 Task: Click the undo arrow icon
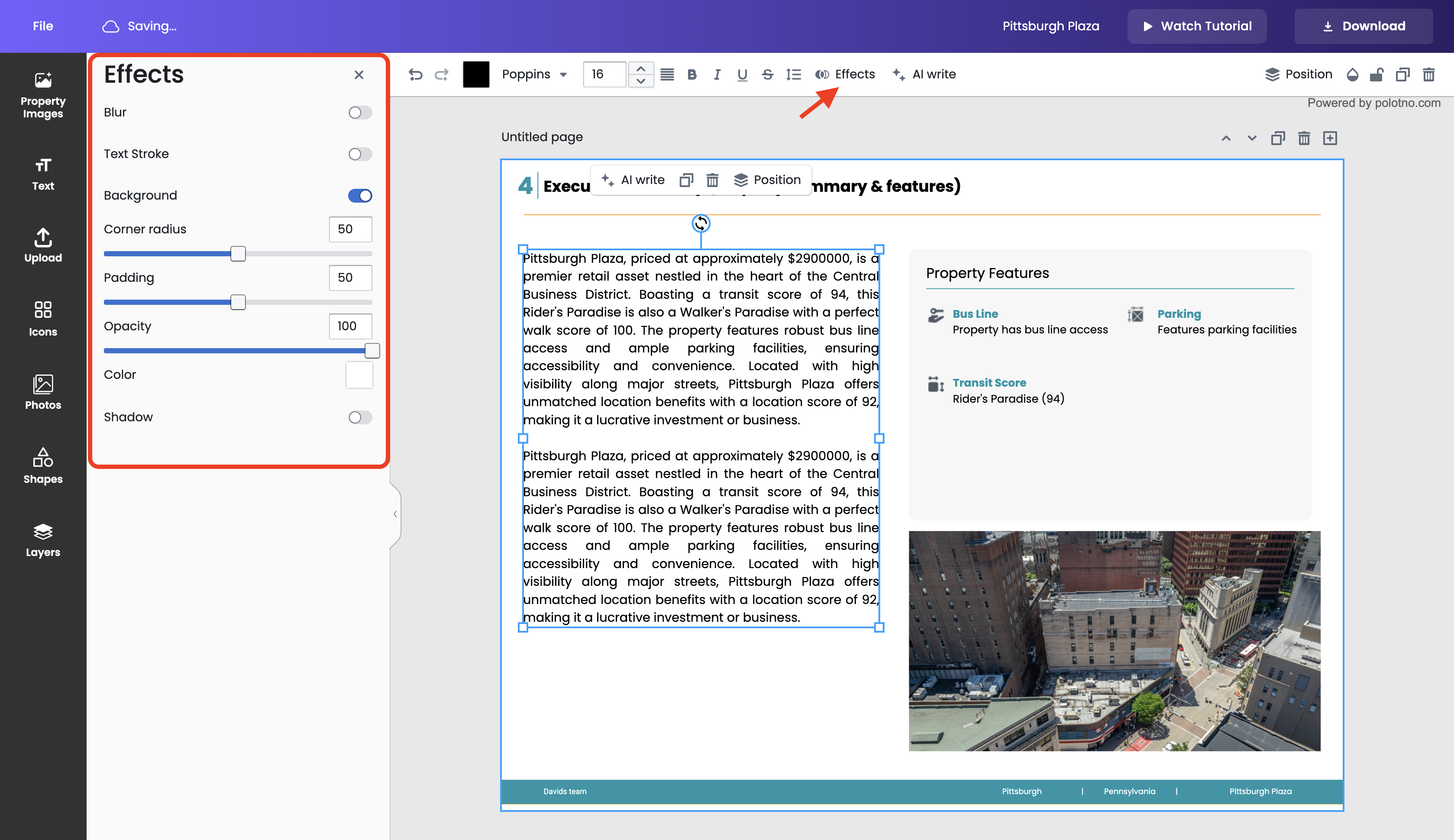coord(415,74)
